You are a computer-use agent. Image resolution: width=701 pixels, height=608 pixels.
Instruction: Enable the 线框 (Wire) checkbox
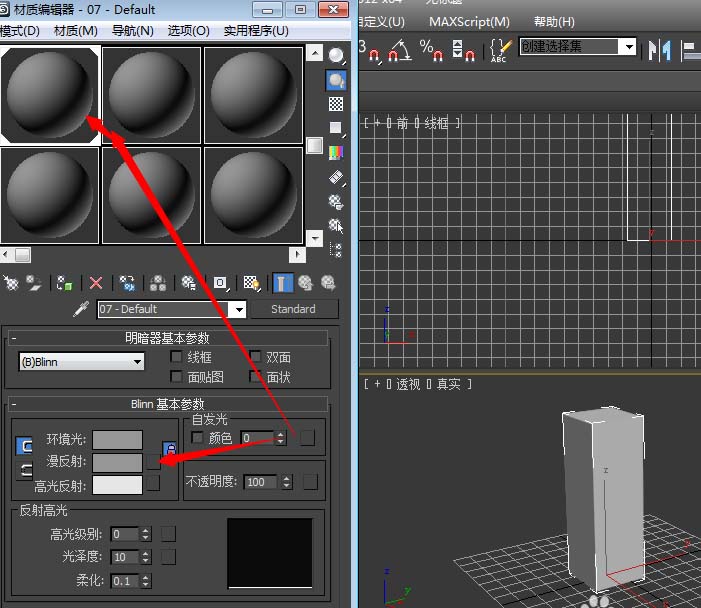pyautogui.click(x=176, y=357)
